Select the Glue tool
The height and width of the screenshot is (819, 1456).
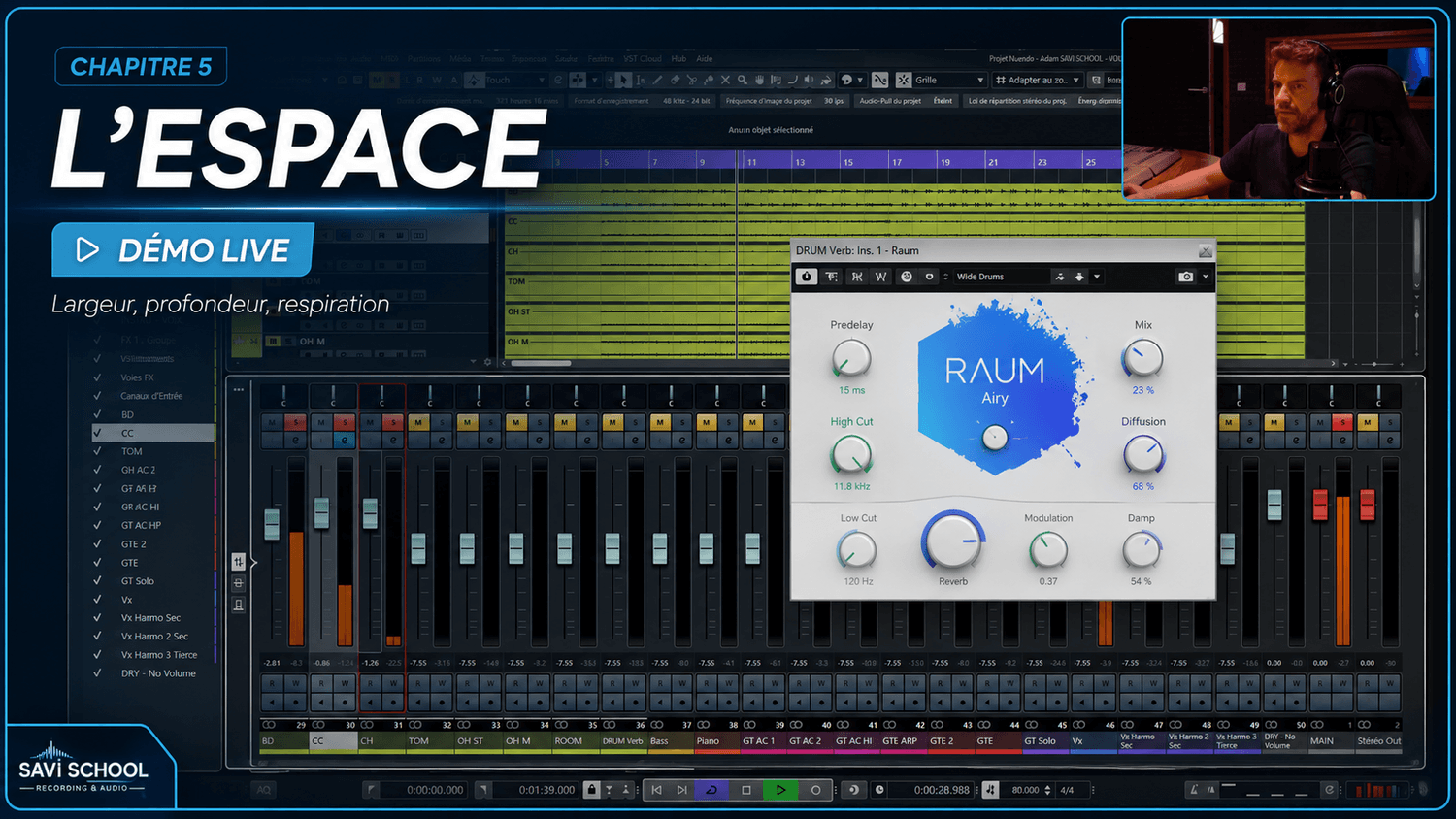(709, 80)
